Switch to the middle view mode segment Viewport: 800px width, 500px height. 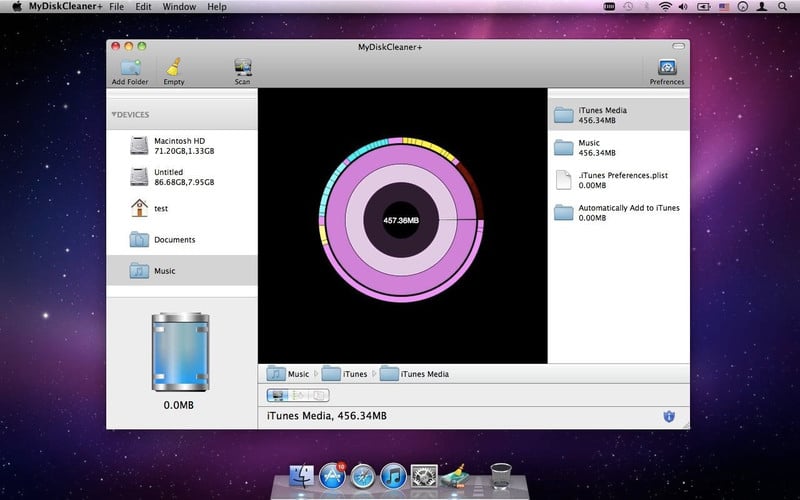click(298, 395)
